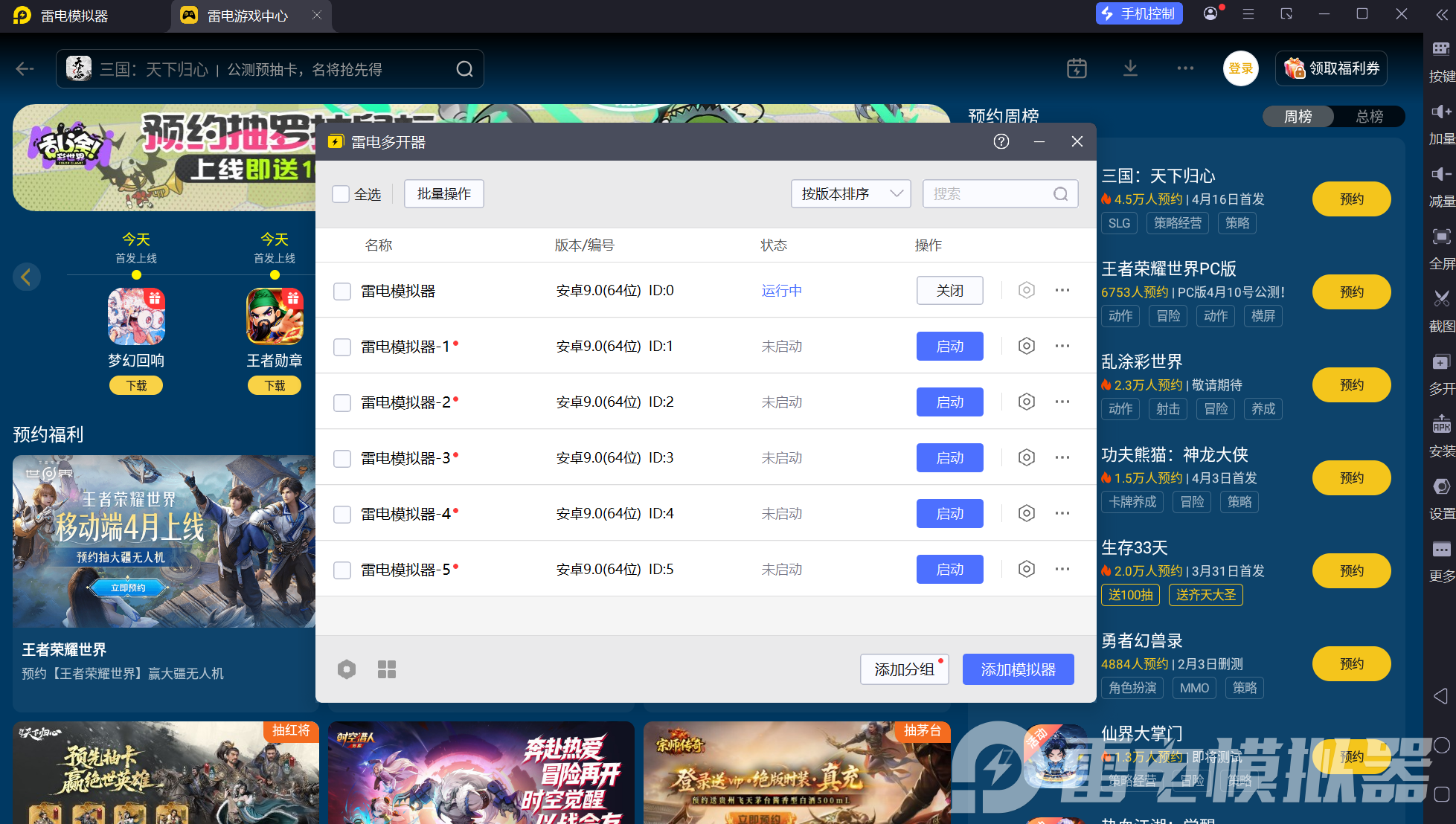Switch to the 总榜 ranking tab
The width and height of the screenshot is (1456, 824).
click(x=1369, y=117)
